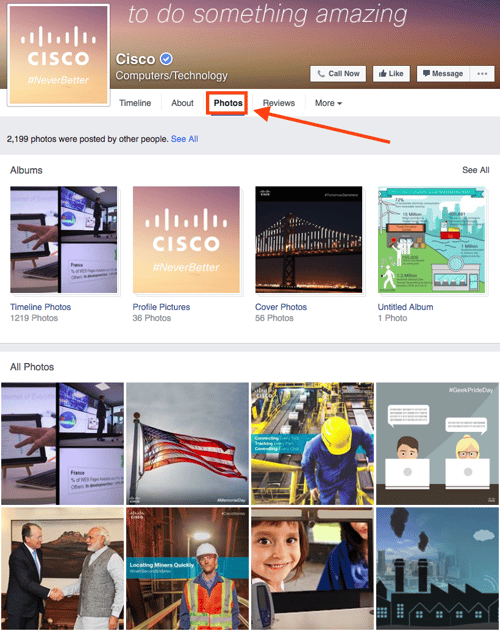The image size is (500, 631).
Task: Open the Profile Pictures album thumbnail
Action: (186, 239)
